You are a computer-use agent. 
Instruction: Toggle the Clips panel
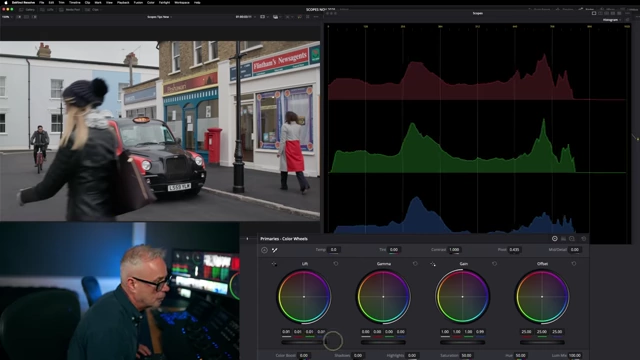[93, 9]
